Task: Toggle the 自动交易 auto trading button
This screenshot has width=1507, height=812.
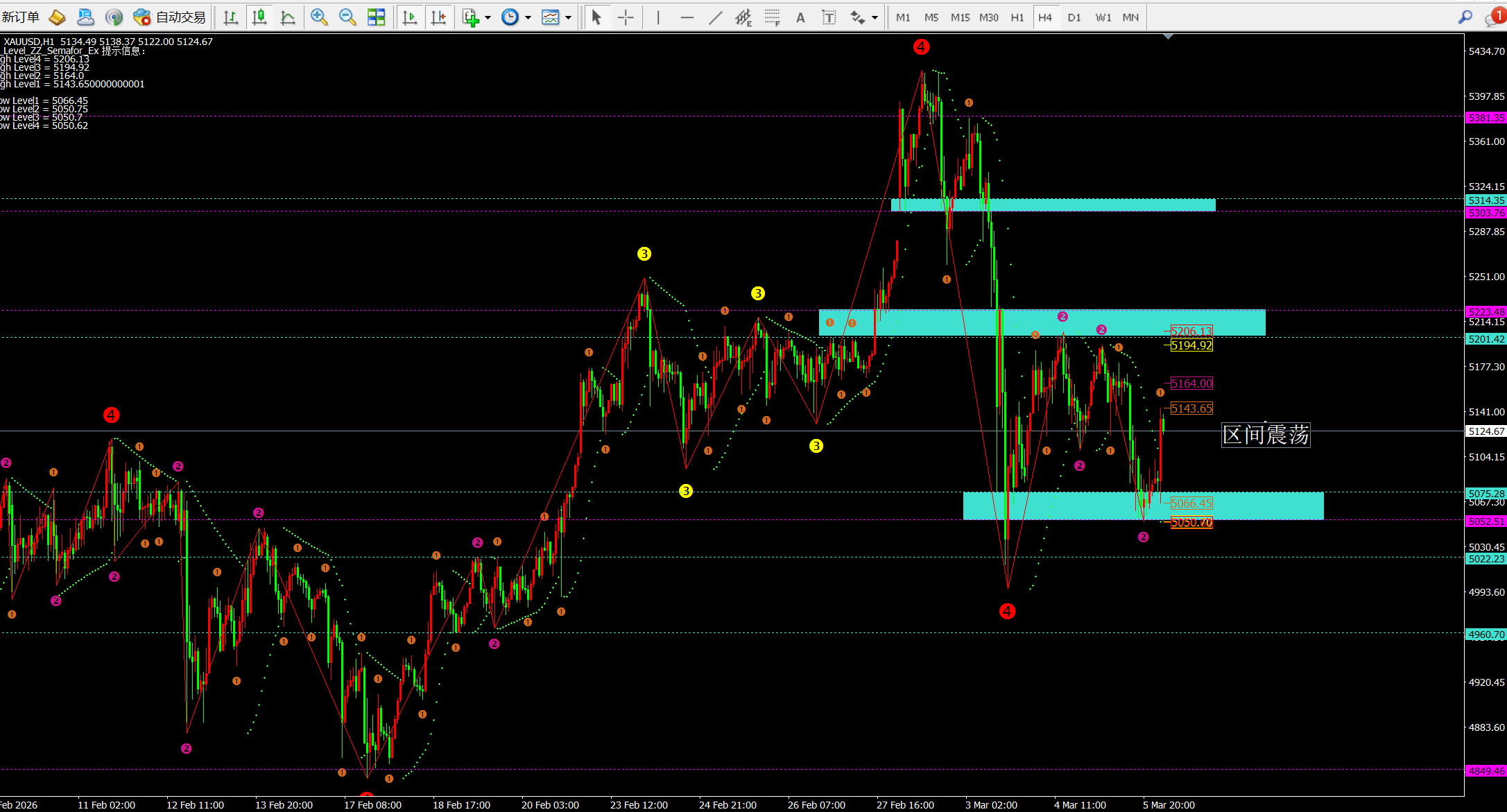Action: point(171,17)
